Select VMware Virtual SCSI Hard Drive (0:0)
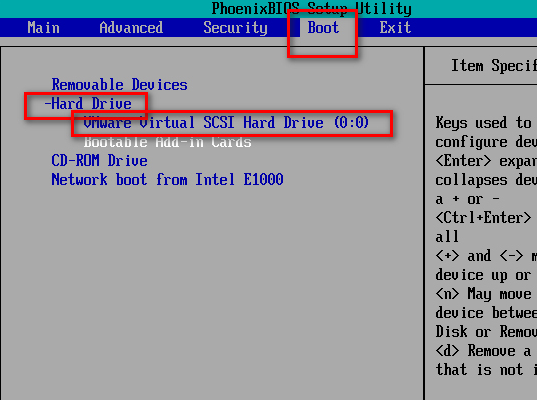Screen dimensions: 537x400 point(226,122)
